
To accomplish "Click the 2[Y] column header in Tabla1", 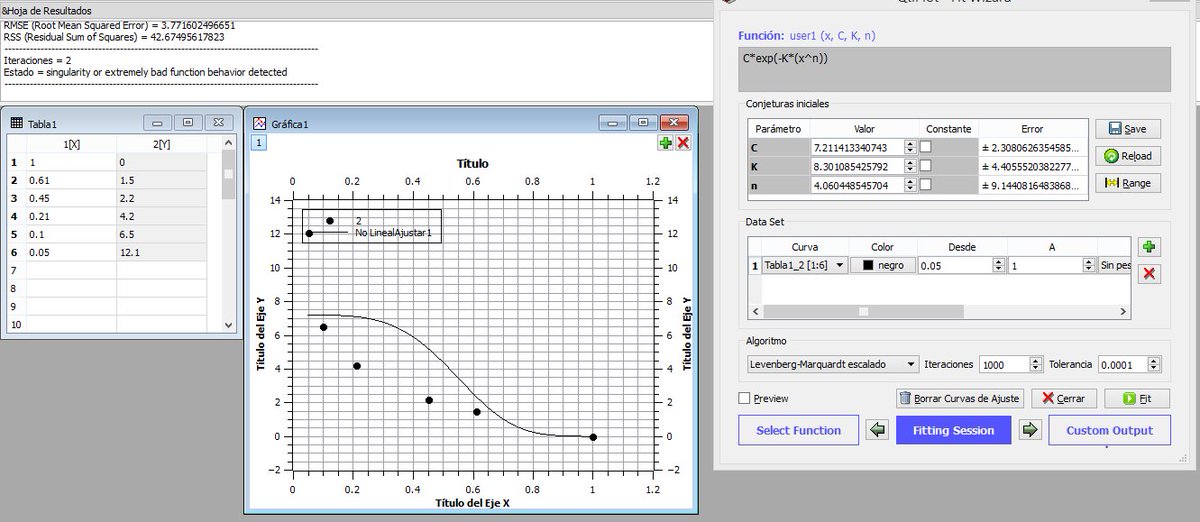I will click(160, 145).
